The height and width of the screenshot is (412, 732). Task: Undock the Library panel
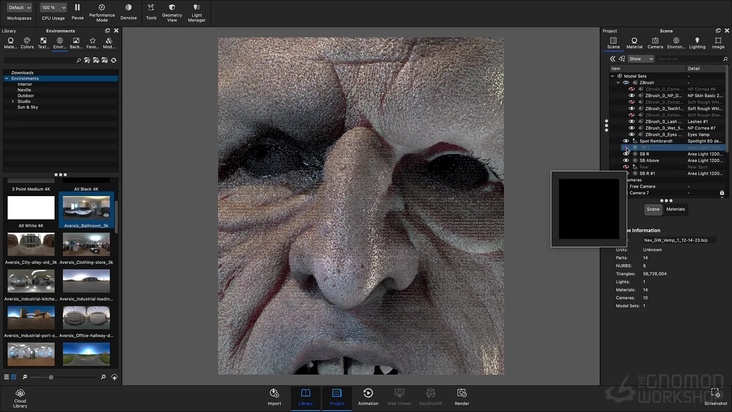(x=107, y=31)
